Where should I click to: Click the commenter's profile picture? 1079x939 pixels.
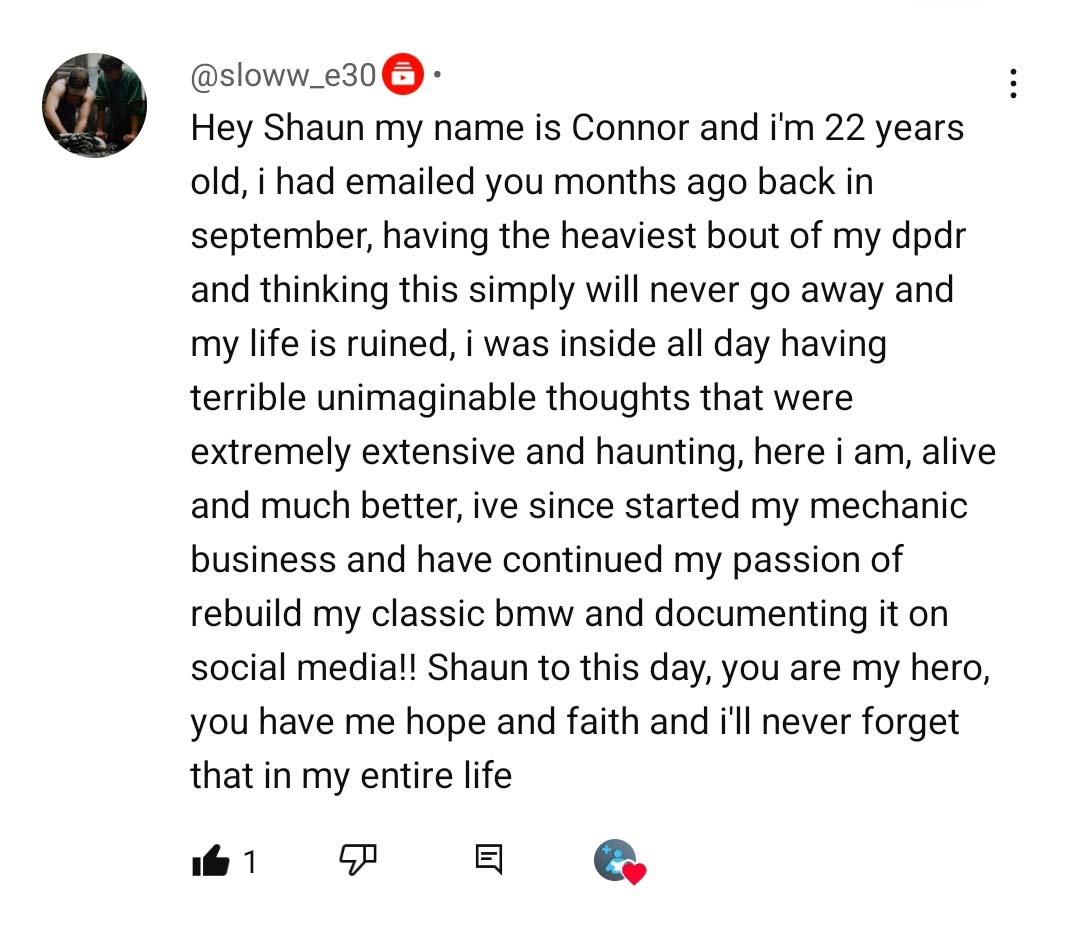point(94,105)
